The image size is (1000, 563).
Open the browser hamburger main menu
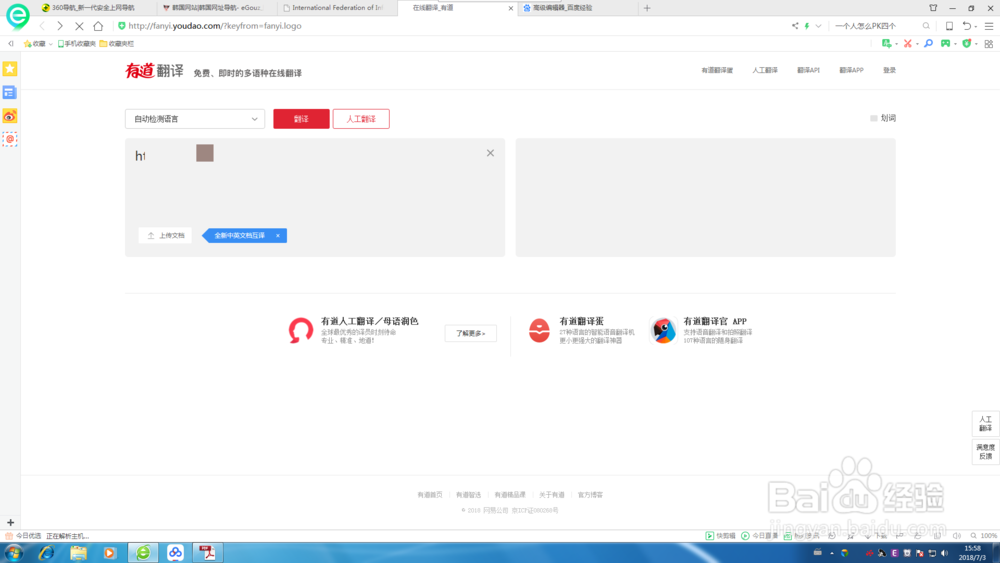989,26
